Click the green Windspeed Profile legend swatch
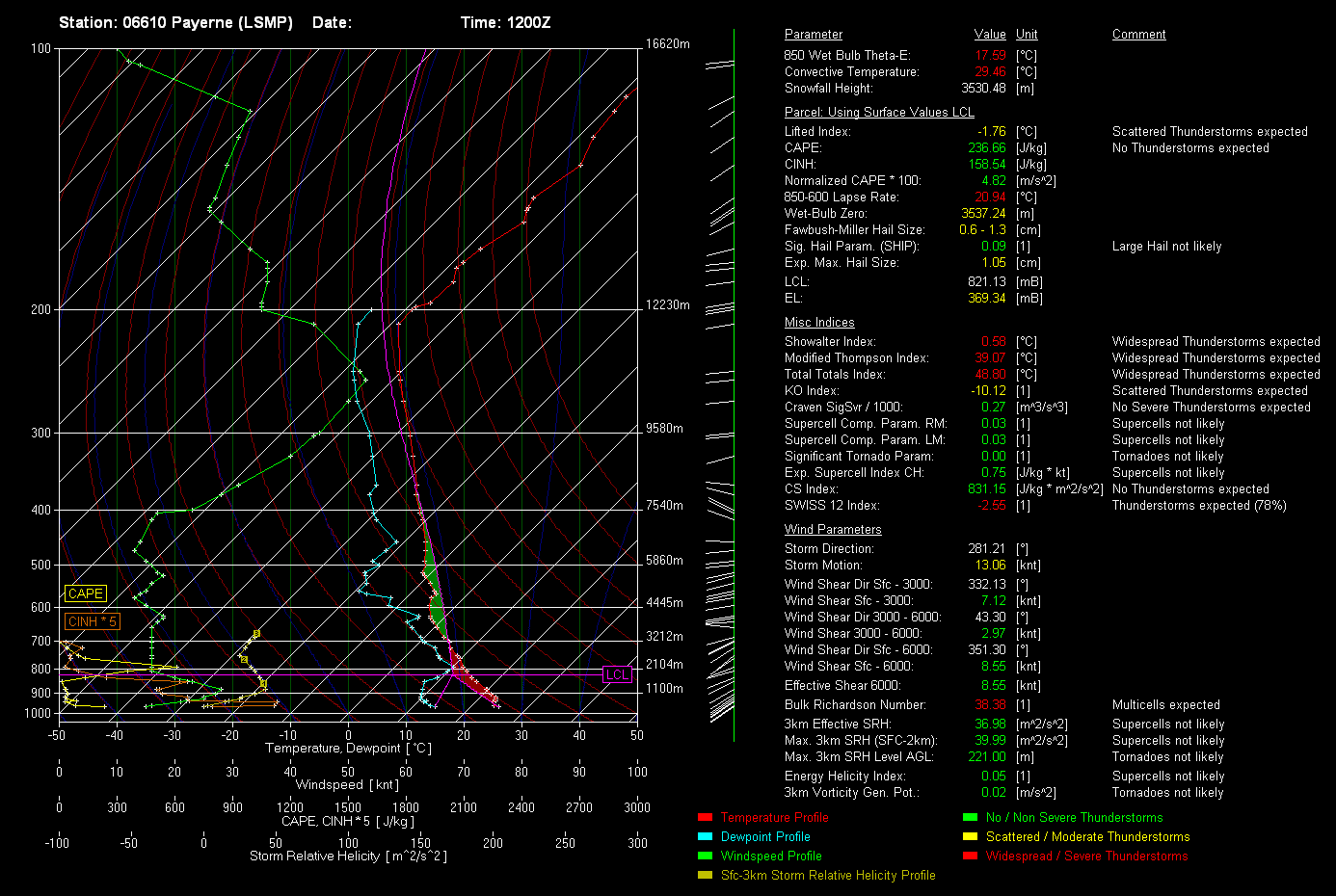1336x896 pixels. pyautogui.click(x=705, y=856)
